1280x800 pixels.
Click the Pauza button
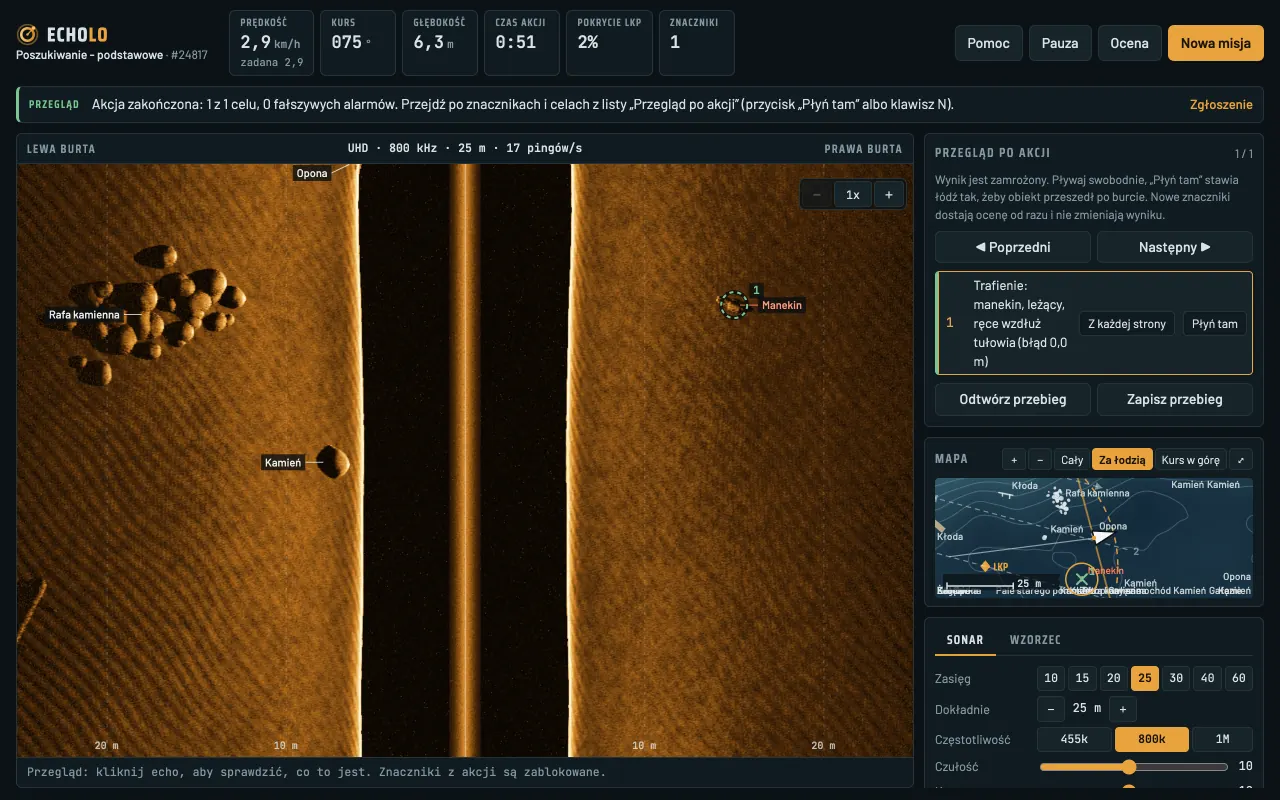point(1060,43)
